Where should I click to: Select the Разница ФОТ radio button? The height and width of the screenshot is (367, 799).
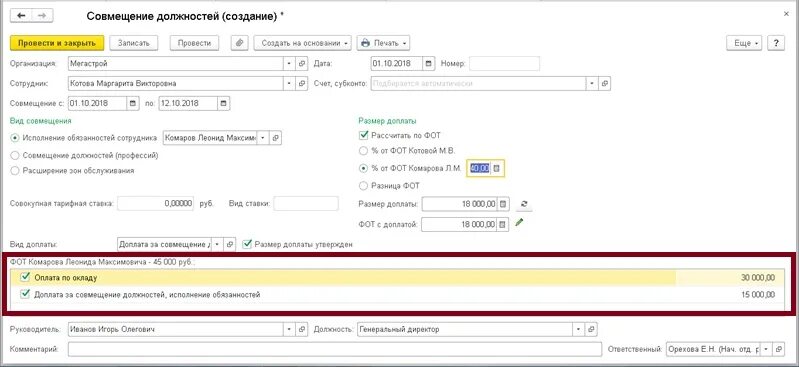click(363, 186)
